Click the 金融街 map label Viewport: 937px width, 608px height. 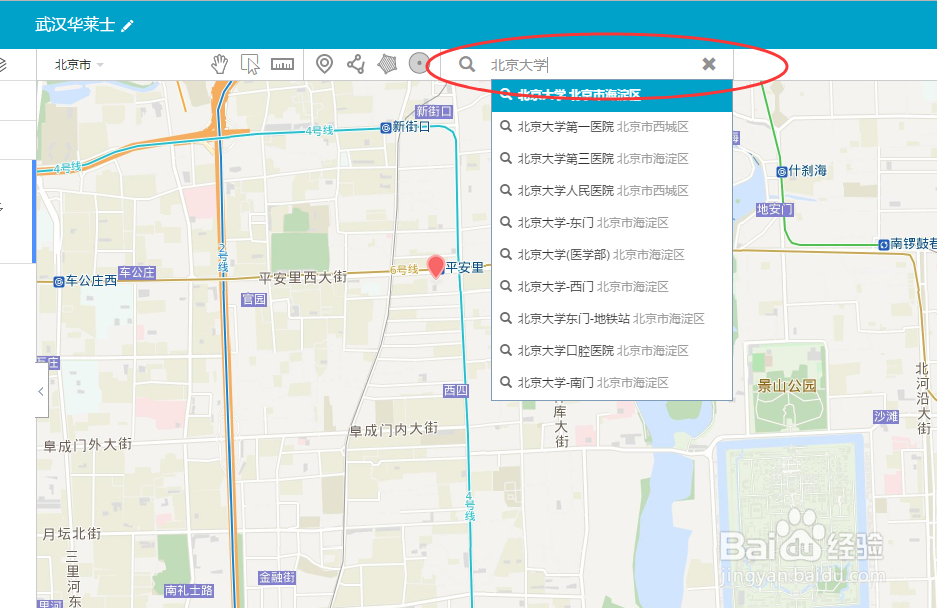277,578
